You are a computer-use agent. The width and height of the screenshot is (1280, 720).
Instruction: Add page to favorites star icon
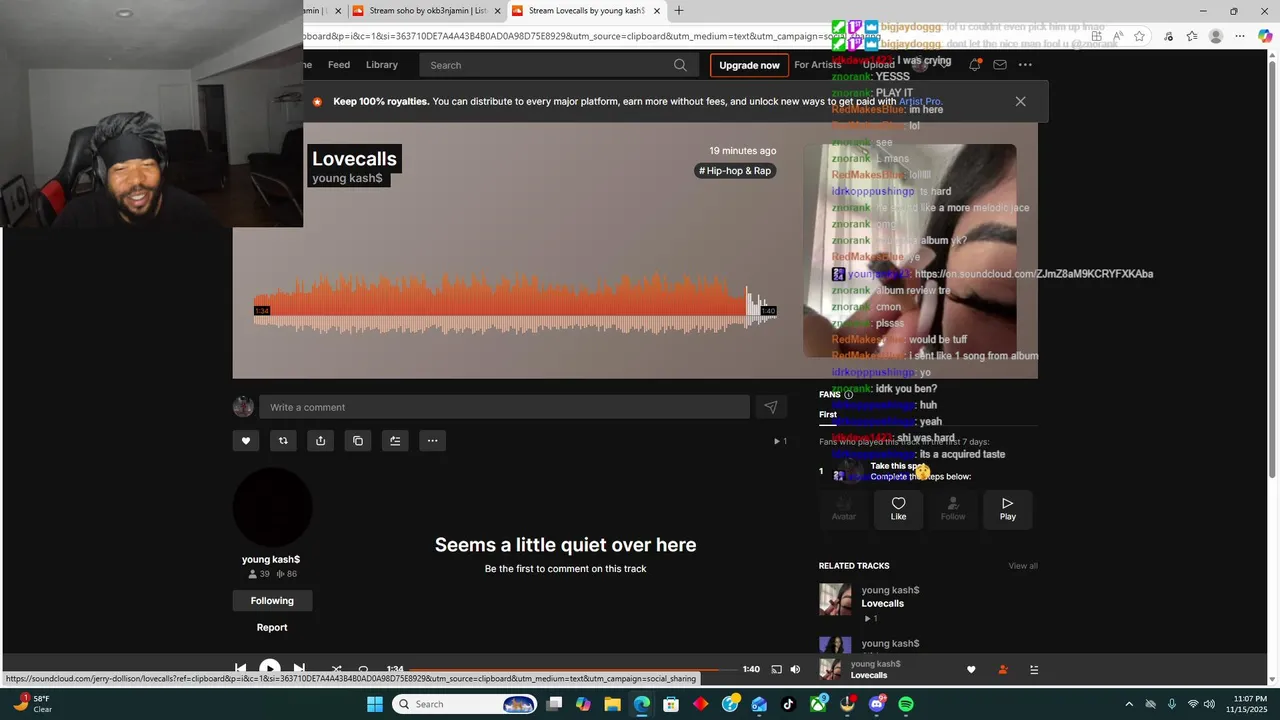1139,36
